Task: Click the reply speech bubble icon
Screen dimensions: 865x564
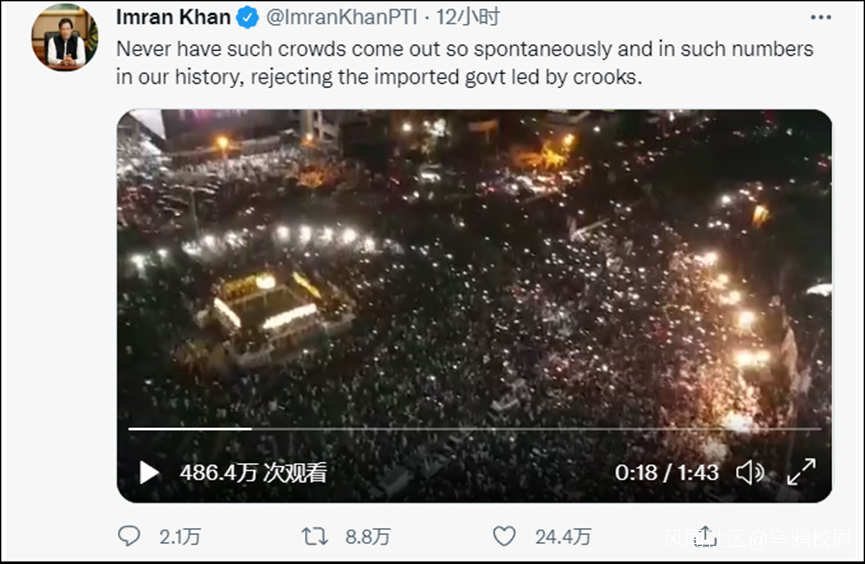Action: click(129, 536)
